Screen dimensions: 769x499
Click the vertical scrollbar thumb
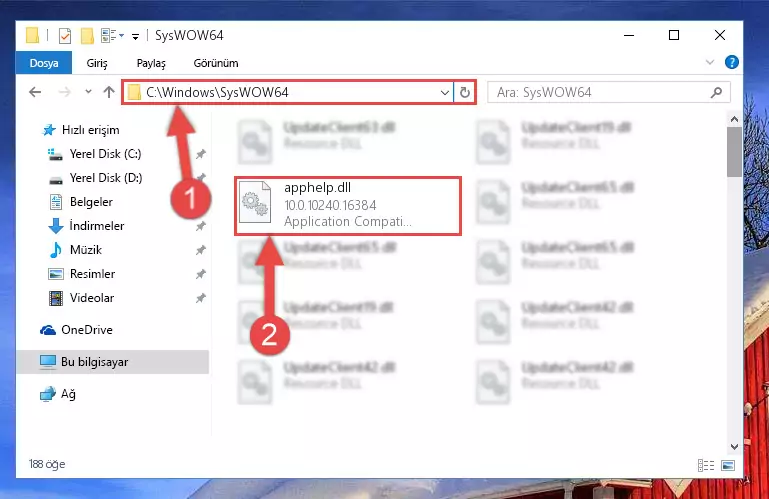[734, 152]
